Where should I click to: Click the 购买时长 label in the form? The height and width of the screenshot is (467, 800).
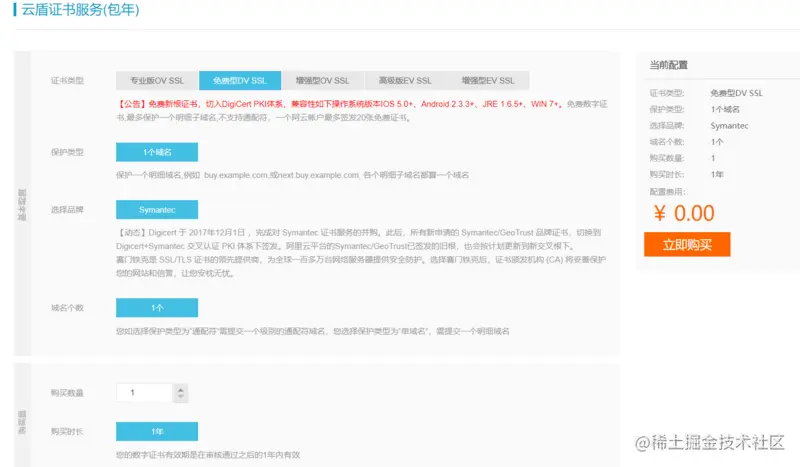pyautogui.click(x=67, y=431)
